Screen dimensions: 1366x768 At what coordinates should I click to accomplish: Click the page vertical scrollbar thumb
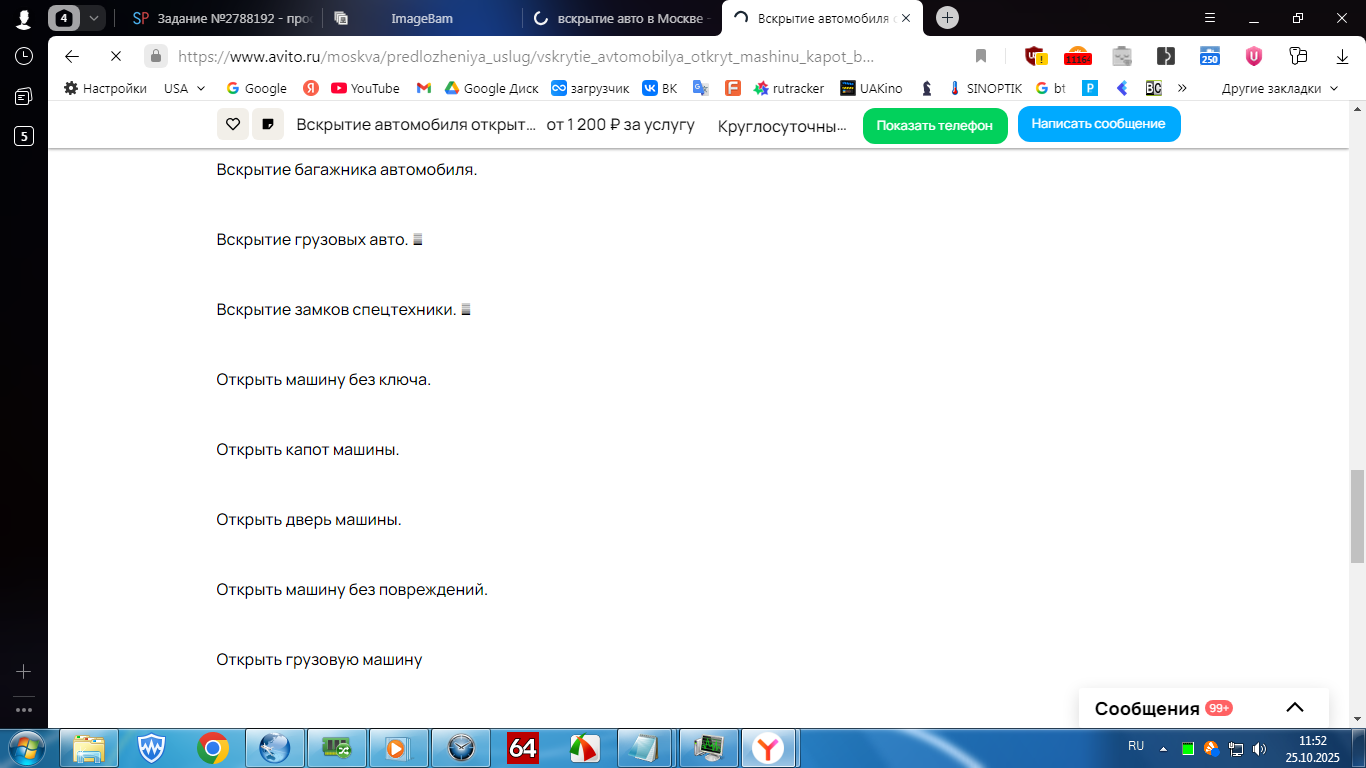1357,516
